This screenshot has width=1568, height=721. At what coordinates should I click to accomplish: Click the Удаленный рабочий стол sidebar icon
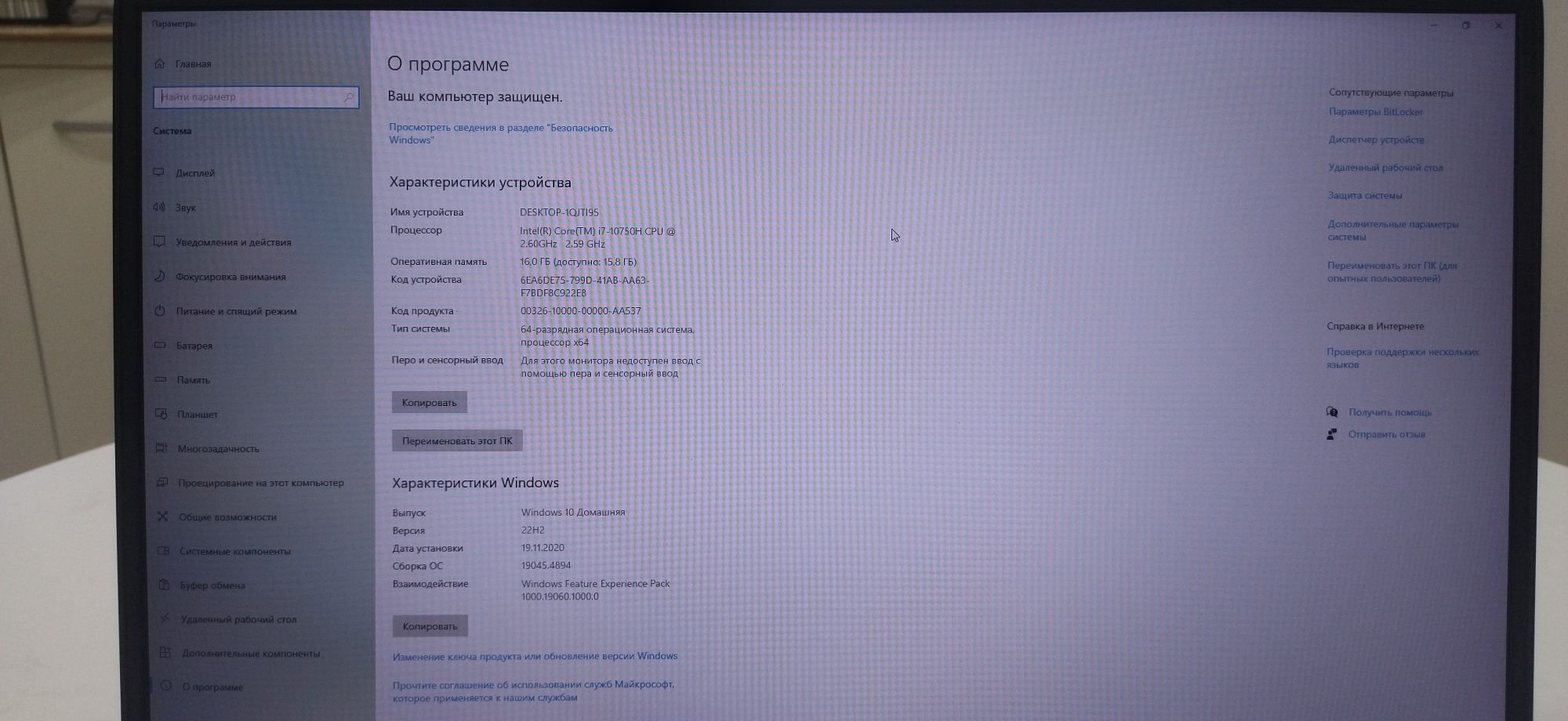click(x=165, y=618)
